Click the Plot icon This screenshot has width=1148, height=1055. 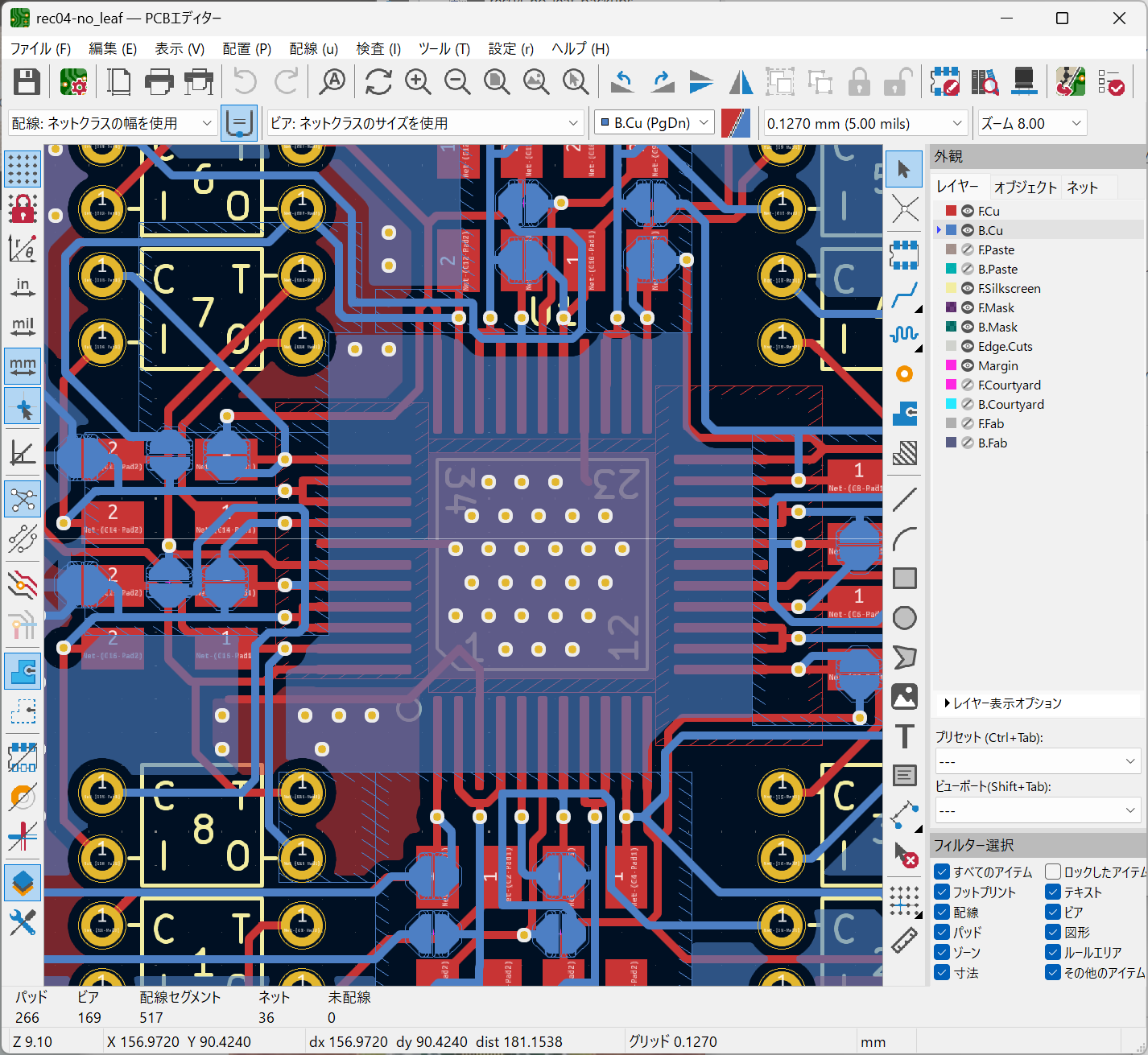(x=199, y=81)
